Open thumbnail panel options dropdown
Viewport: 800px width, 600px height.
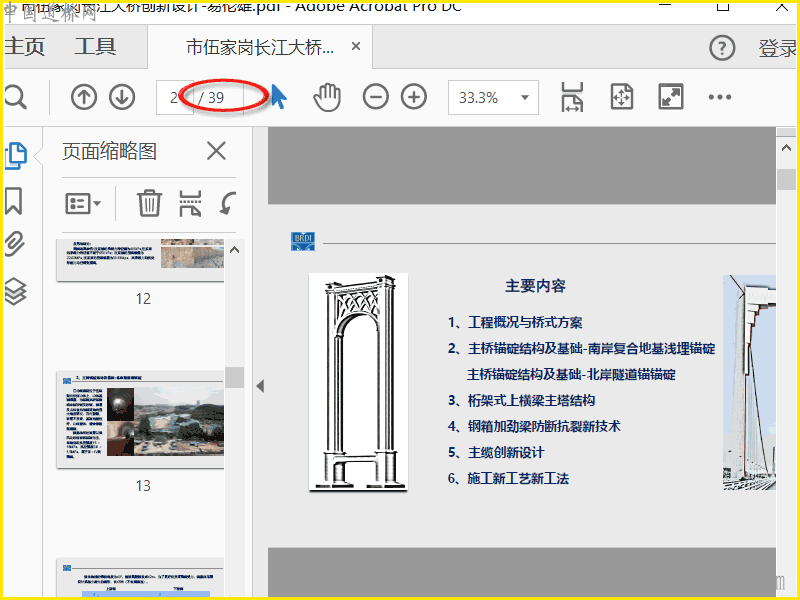tap(83, 204)
